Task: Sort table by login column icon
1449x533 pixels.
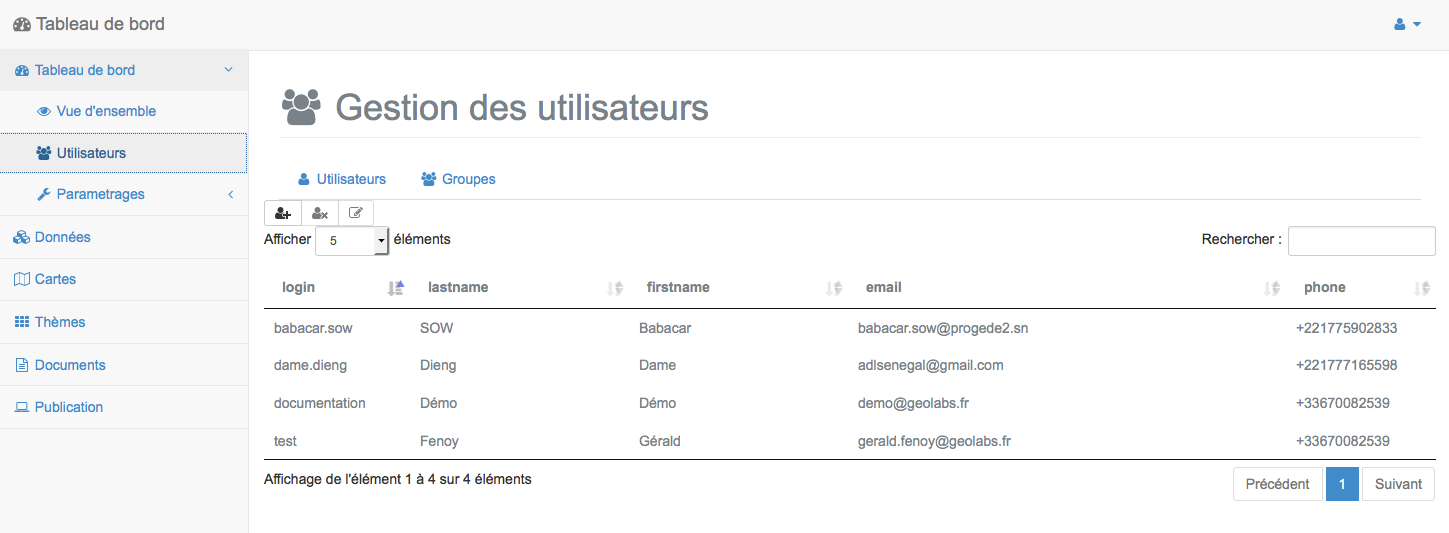Action: click(395, 288)
